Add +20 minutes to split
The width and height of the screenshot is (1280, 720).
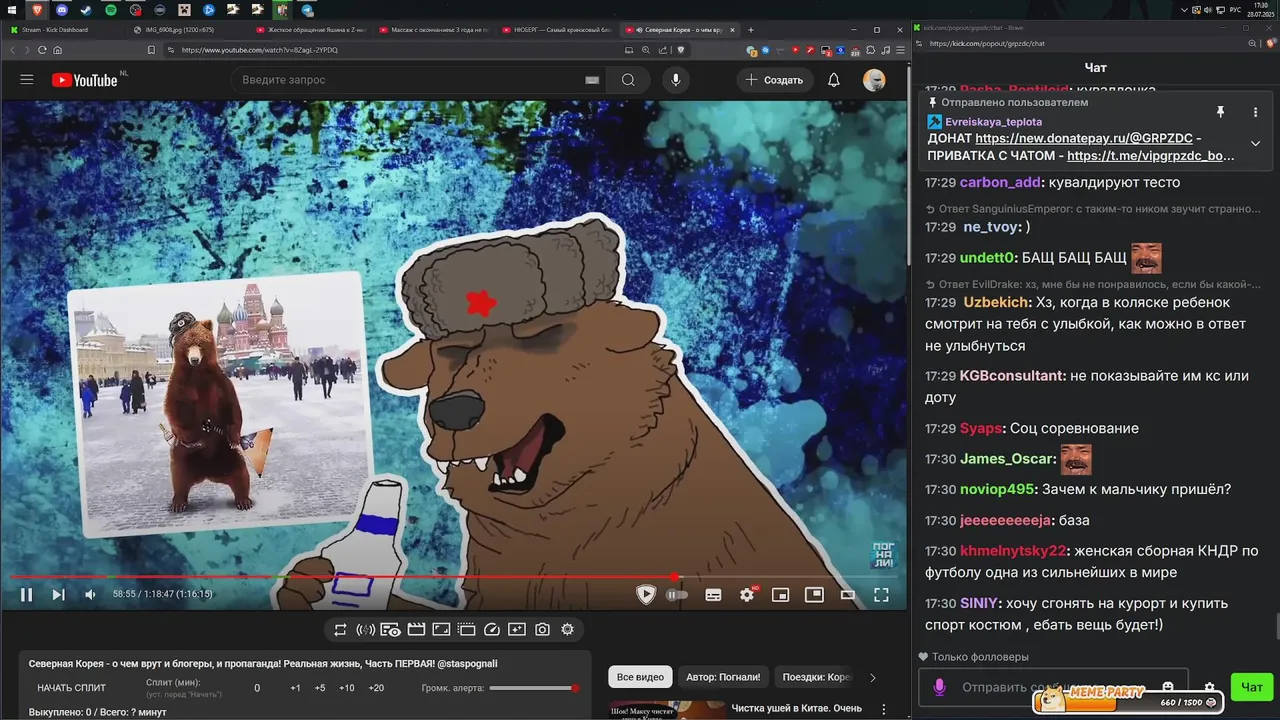(x=376, y=688)
